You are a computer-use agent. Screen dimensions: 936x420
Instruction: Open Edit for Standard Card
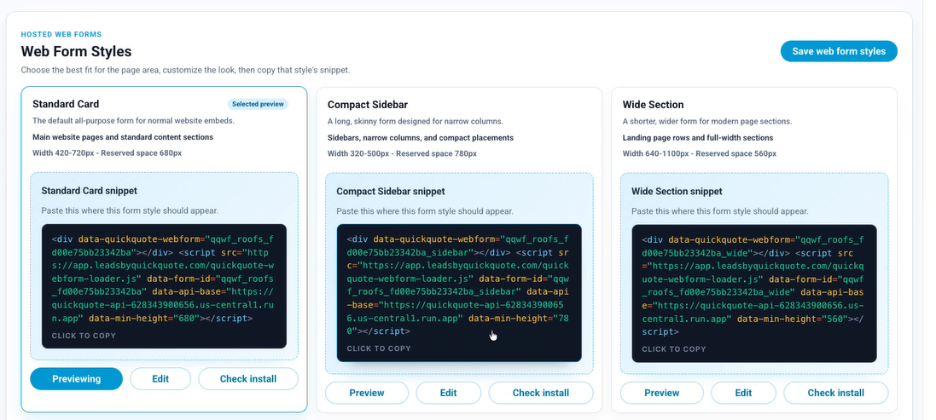tap(161, 379)
